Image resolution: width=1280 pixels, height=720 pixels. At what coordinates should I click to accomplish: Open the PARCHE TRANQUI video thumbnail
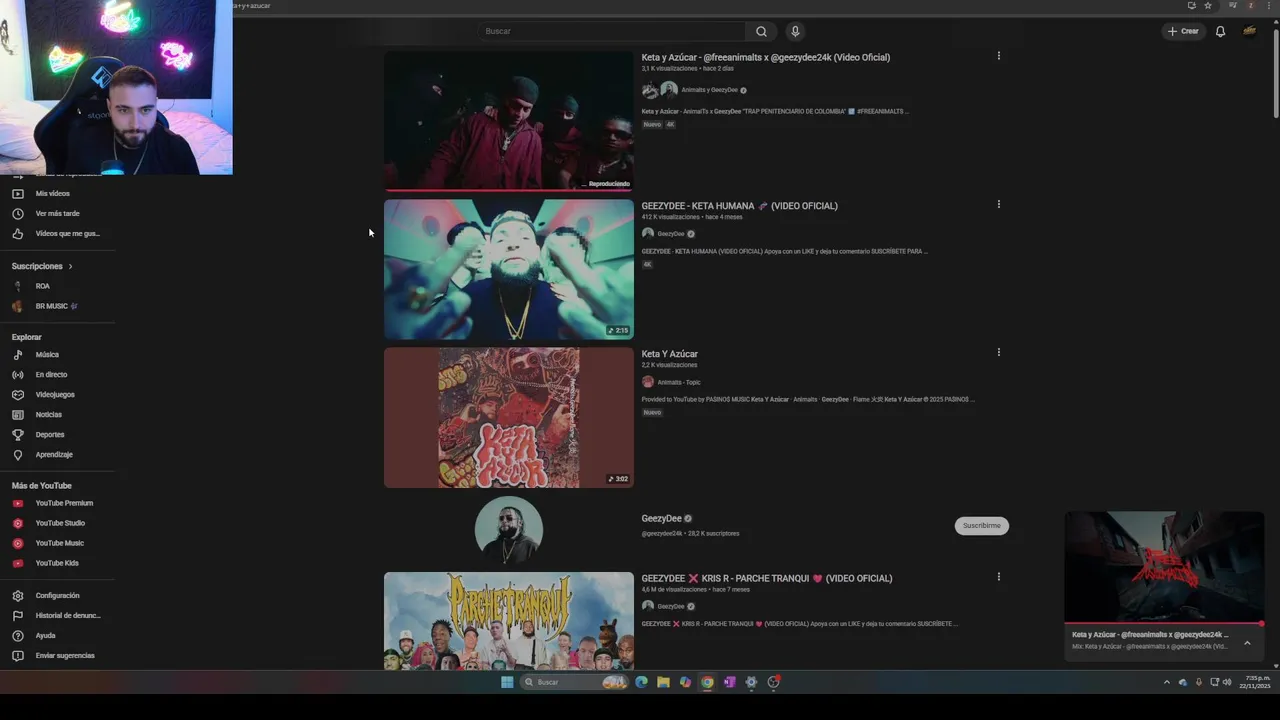(x=509, y=621)
